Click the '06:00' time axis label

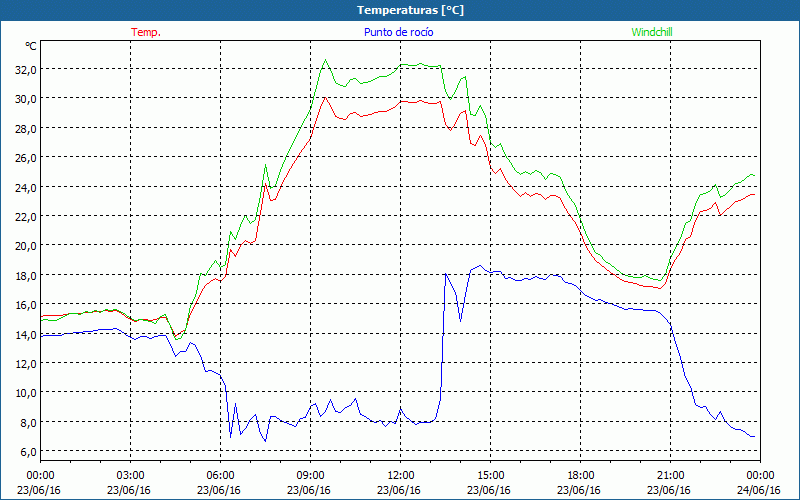pyautogui.click(x=220, y=476)
